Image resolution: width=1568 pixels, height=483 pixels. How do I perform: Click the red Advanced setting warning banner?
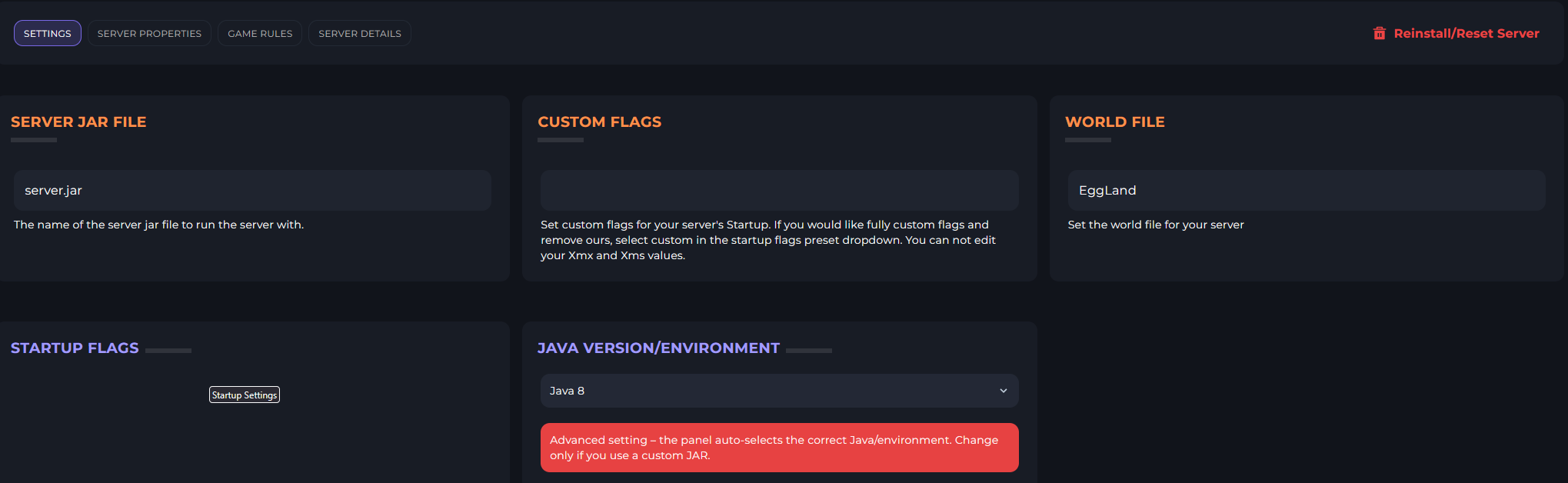pyautogui.click(x=779, y=448)
